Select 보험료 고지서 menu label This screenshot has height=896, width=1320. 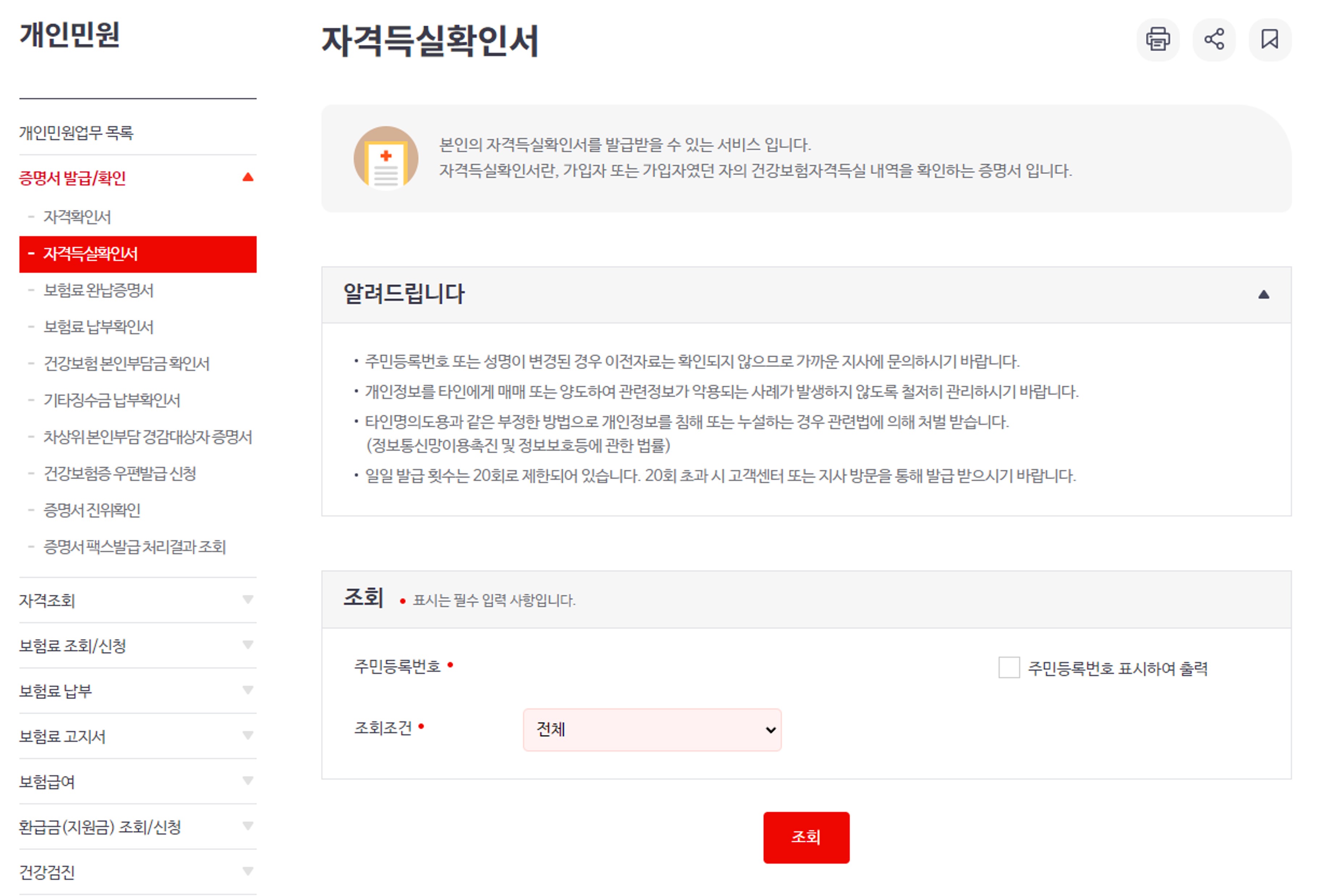coord(62,736)
